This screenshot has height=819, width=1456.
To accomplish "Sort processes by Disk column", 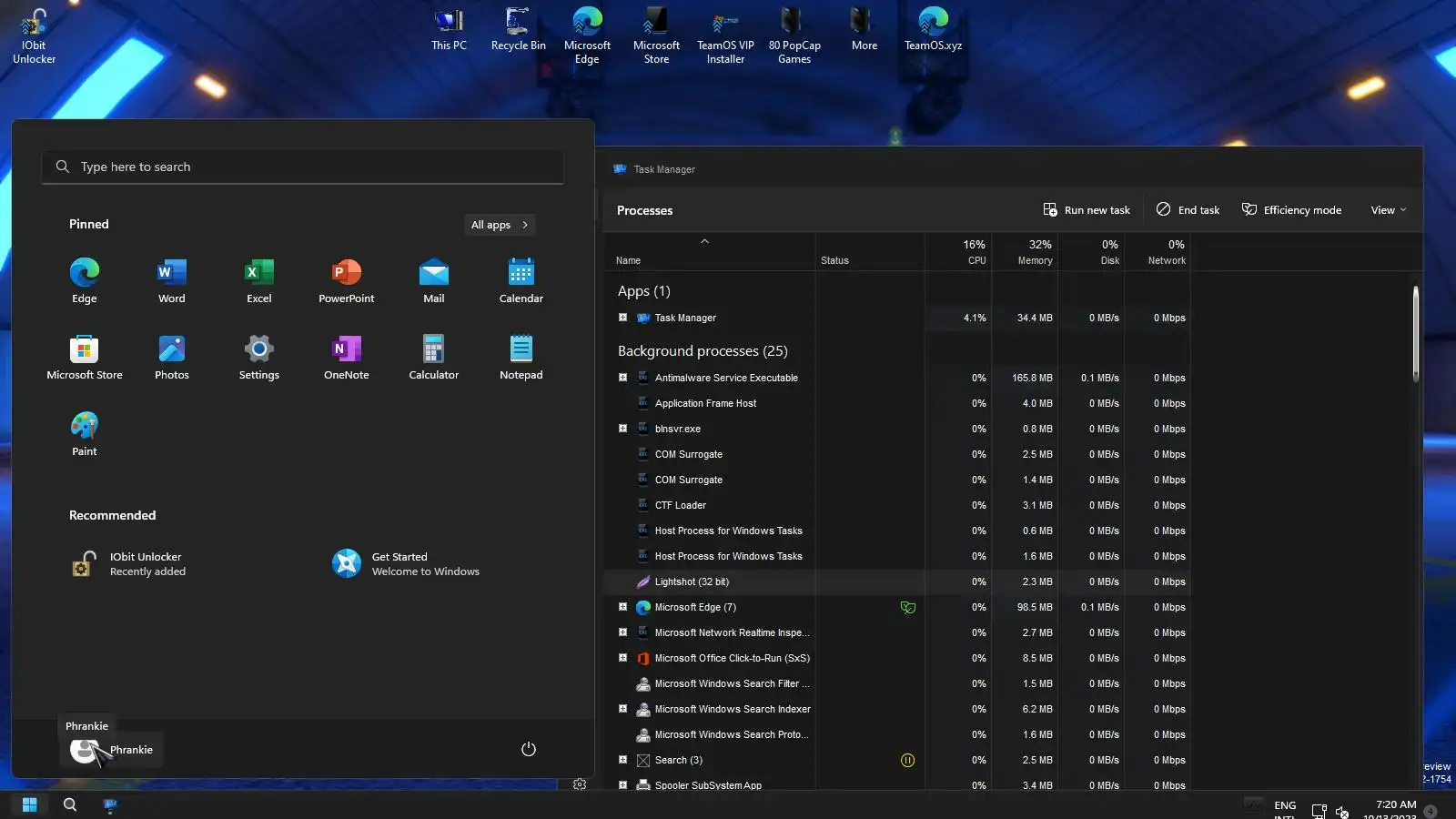I will click(1091, 252).
